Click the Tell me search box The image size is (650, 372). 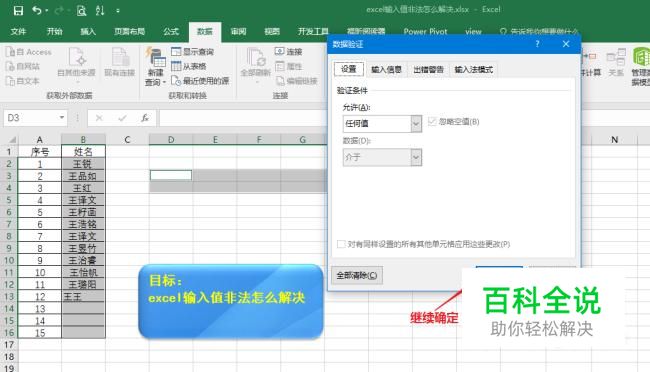[539, 32]
